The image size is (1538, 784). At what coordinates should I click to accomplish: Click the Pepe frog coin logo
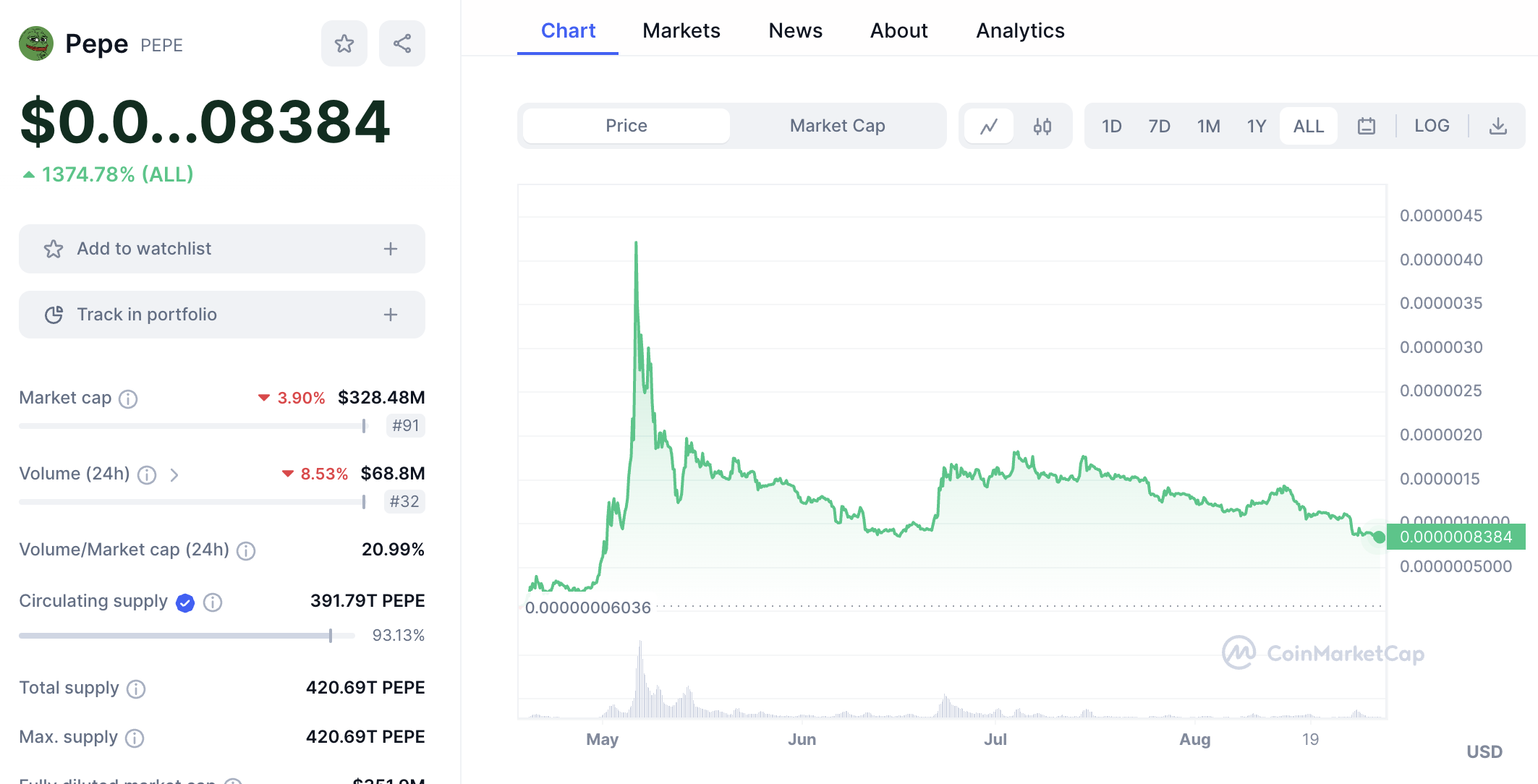click(x=36, y=44)
